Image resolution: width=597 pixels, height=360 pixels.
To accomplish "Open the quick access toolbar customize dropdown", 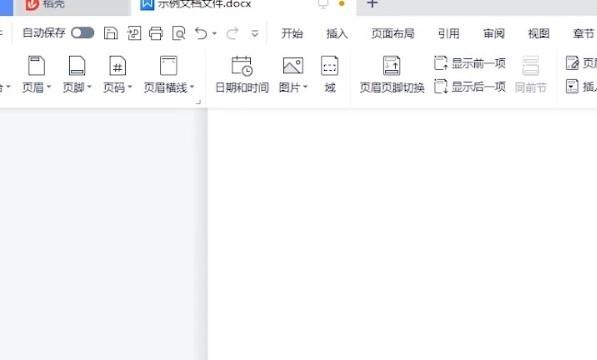I will (255, 34).
